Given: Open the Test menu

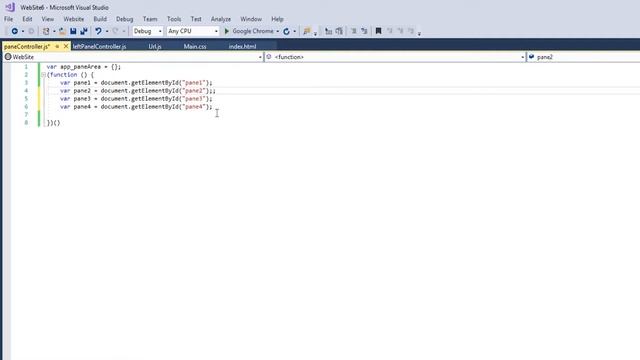Looking at the screenshot, I should point(196,19).
